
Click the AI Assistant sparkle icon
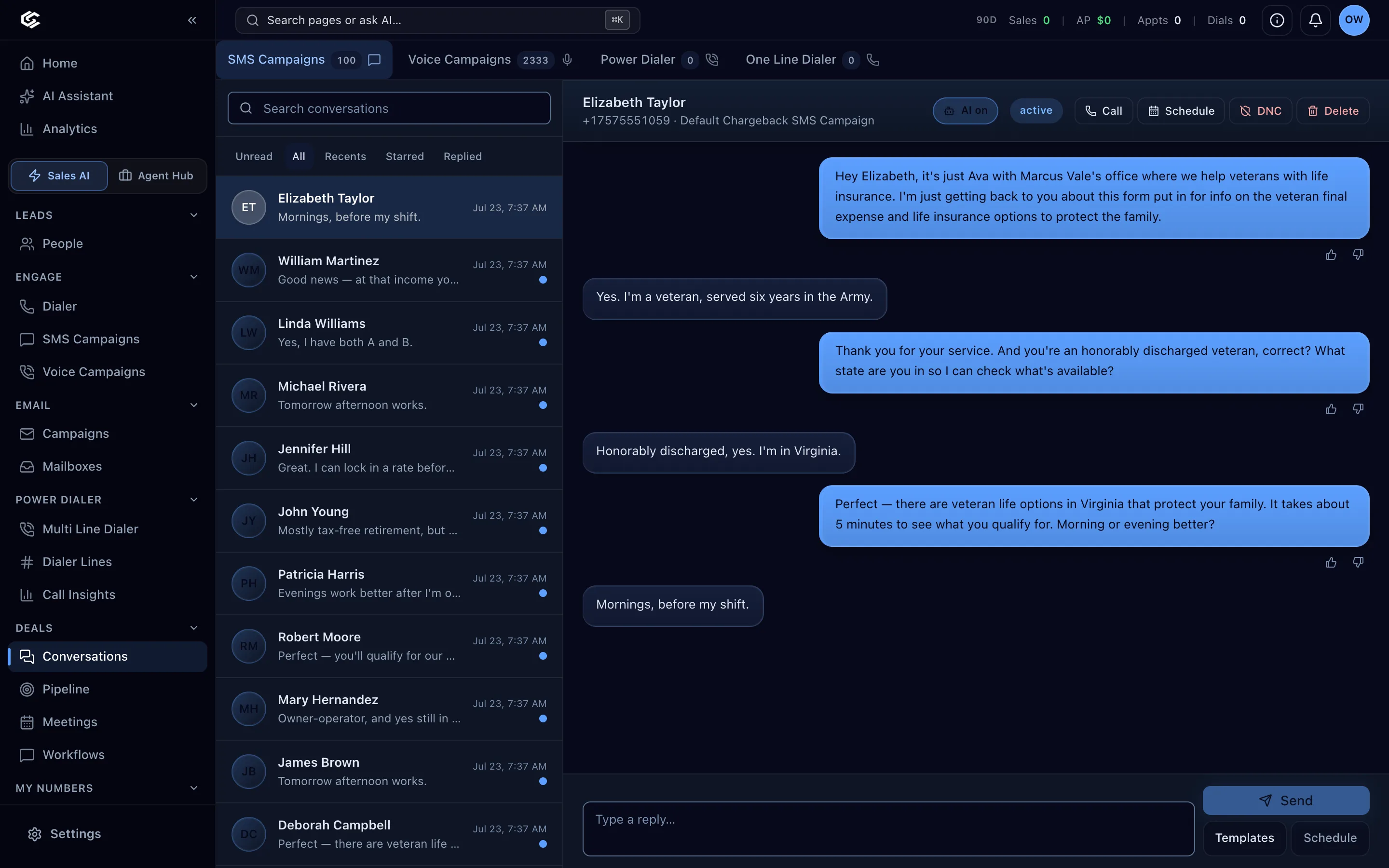(27, 96)
